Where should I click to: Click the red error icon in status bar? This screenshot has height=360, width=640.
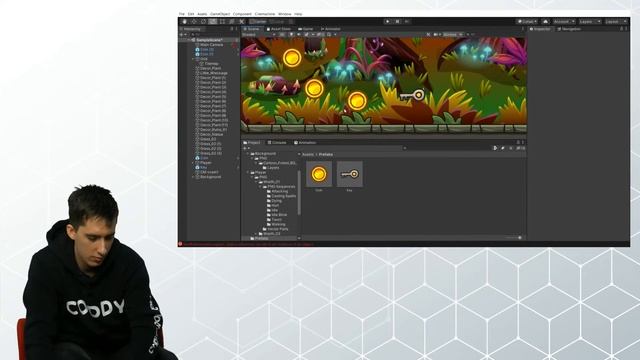(180, 244)
